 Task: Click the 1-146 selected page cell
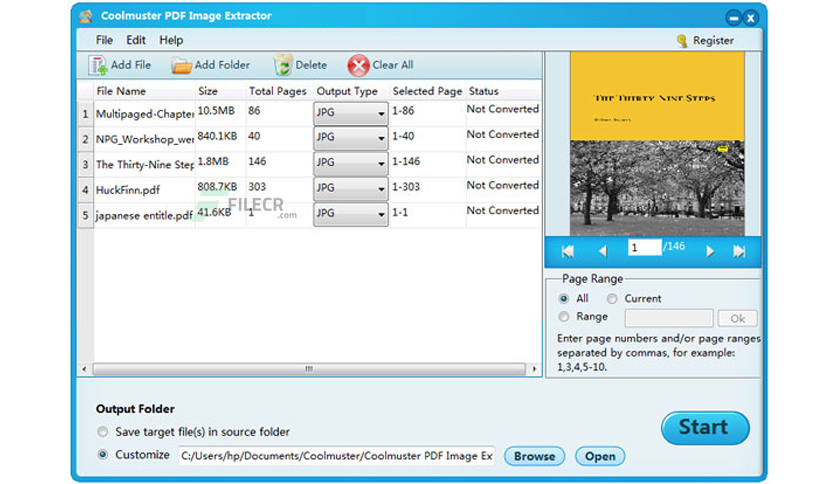click(x=406, y=162)
